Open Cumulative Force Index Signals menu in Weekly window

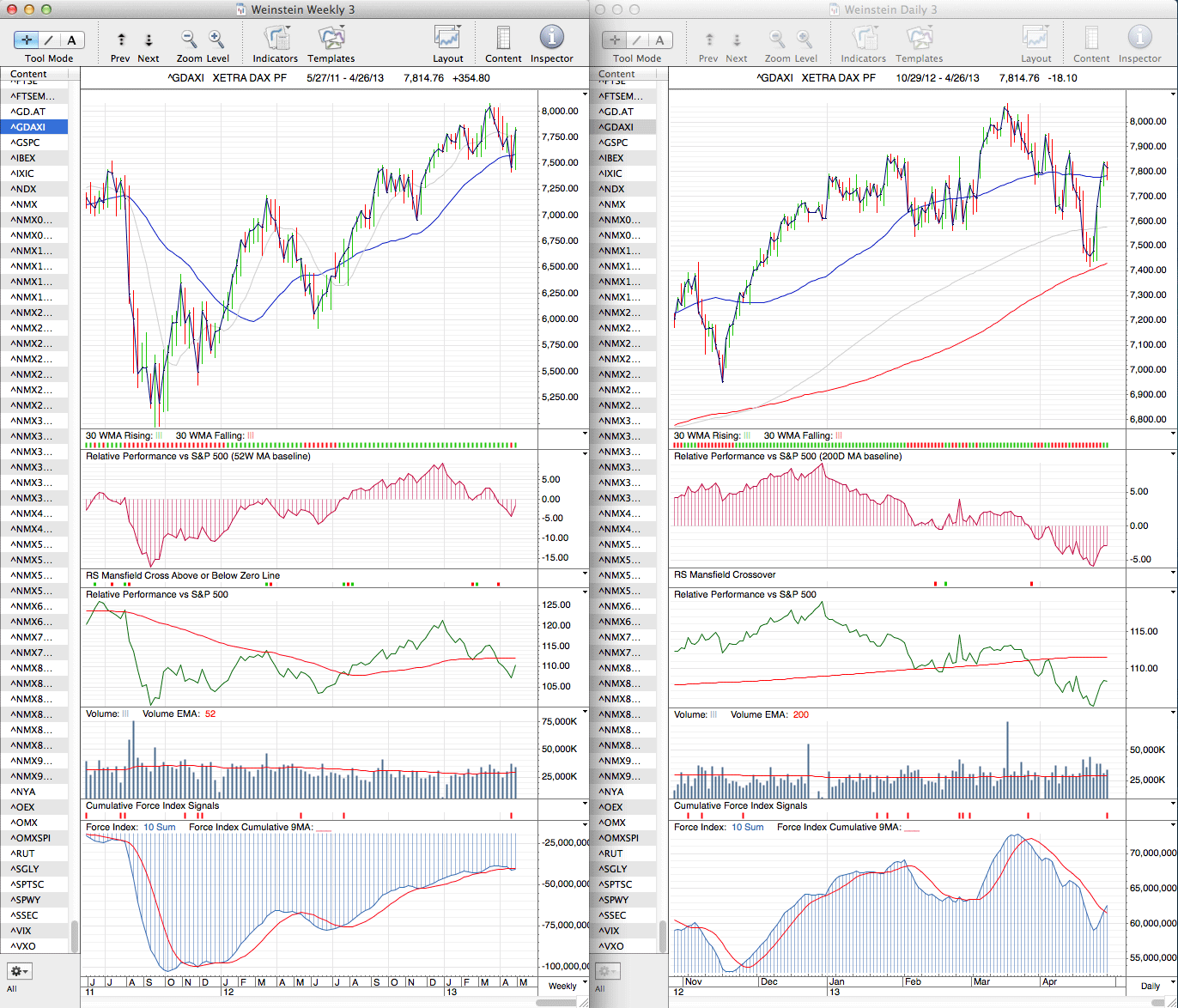585,805
